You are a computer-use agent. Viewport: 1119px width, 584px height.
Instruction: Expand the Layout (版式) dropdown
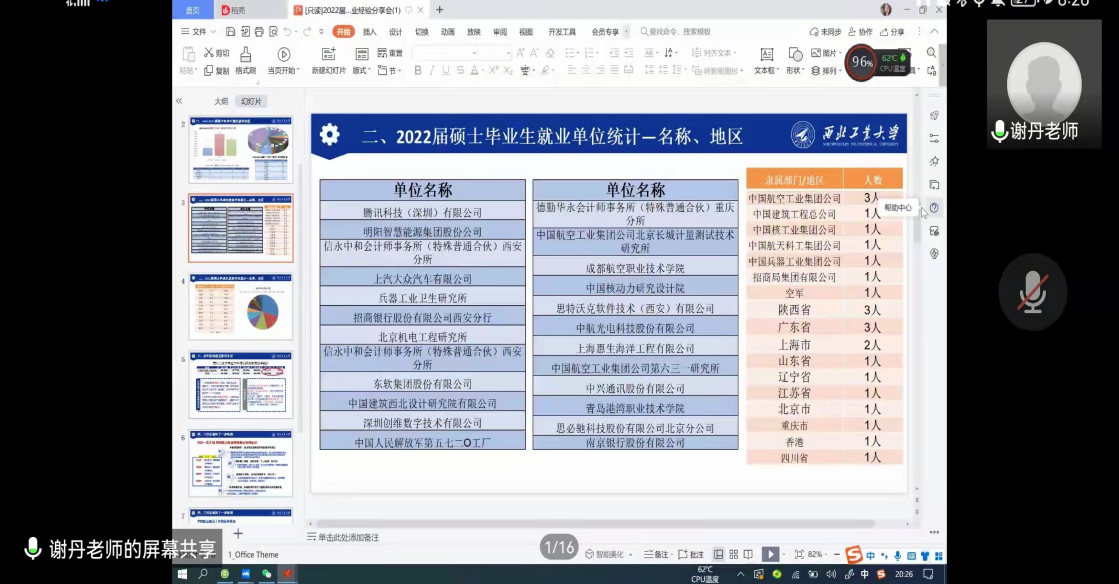[361, 71]
